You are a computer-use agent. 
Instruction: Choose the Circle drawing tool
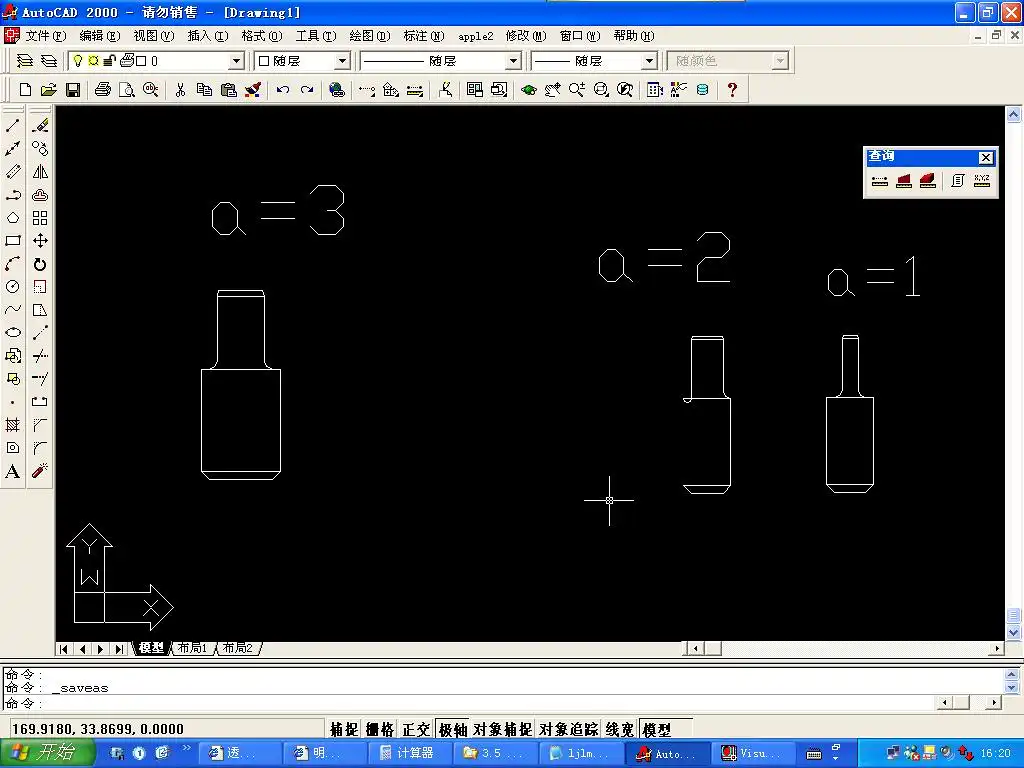click(13, 287)
